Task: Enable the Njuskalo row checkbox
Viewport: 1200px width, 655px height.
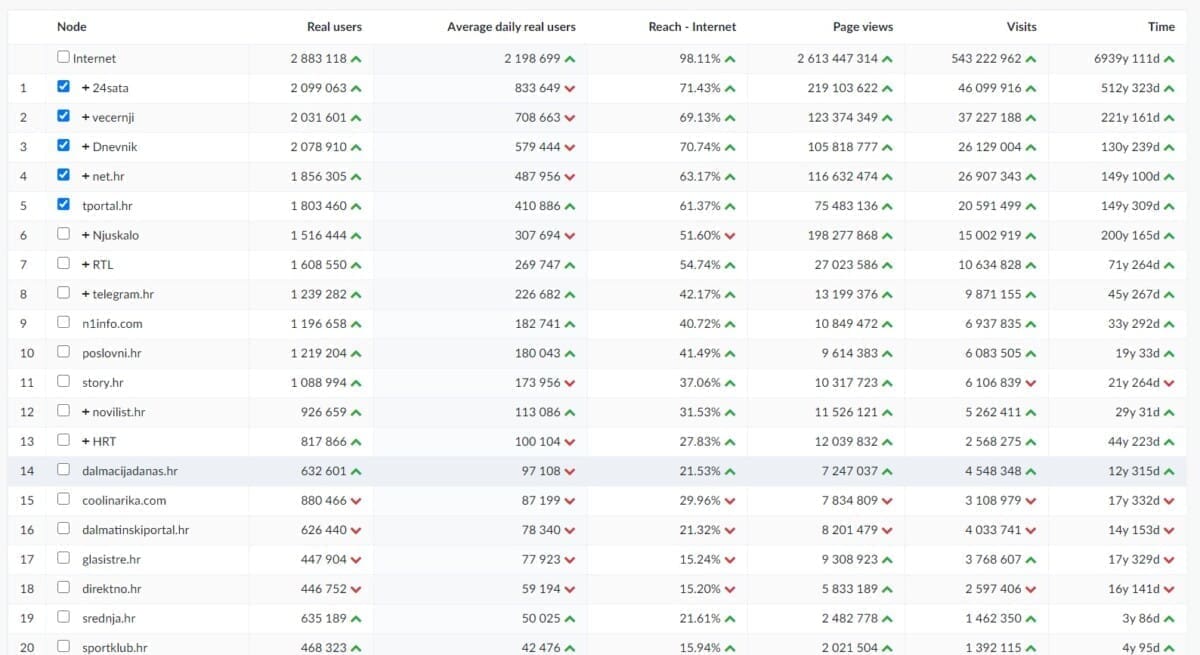Action: 64,234
